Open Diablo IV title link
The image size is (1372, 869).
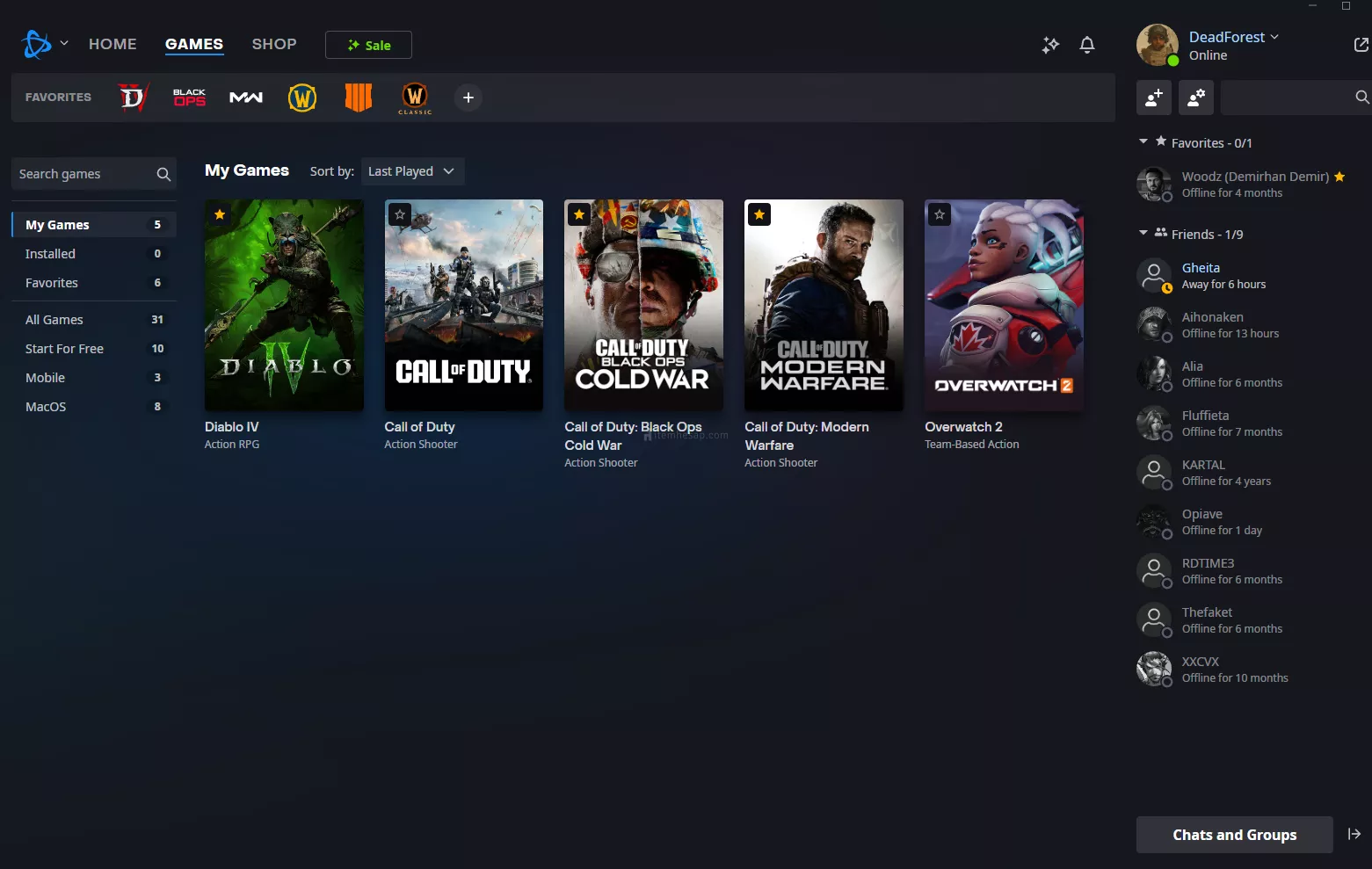(231, 427)
